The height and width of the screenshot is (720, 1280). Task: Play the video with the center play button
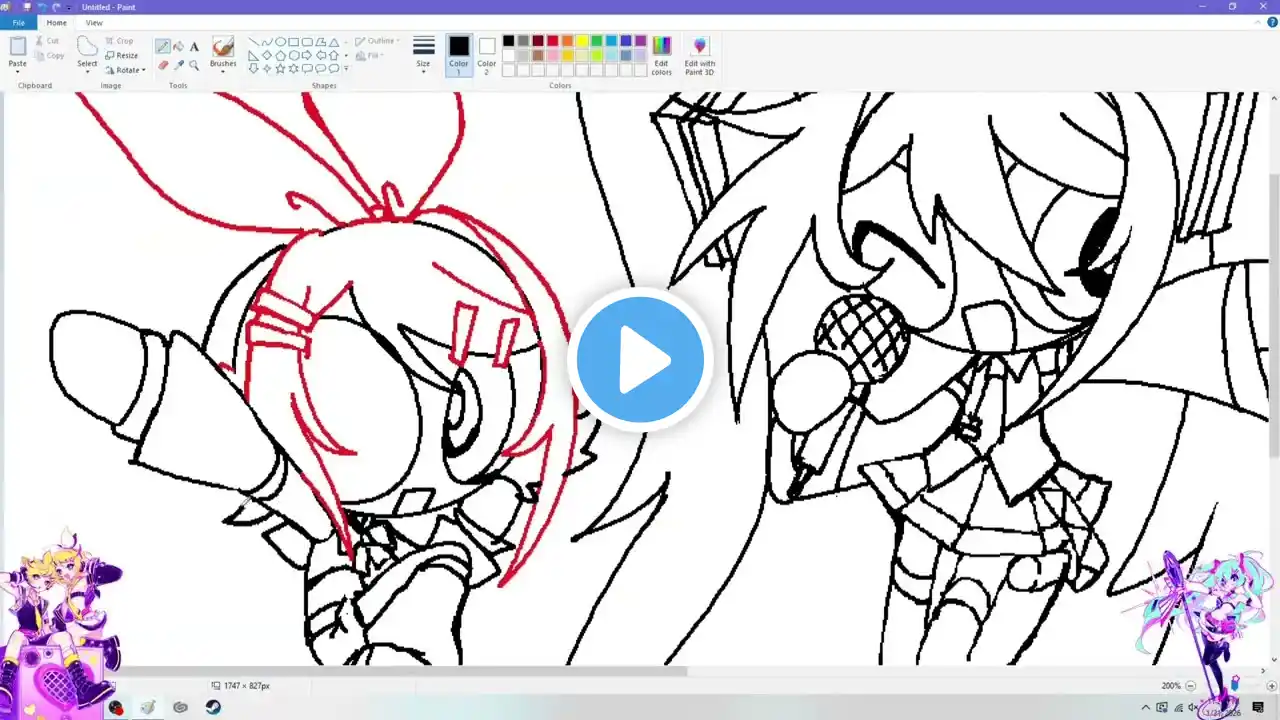640,360
